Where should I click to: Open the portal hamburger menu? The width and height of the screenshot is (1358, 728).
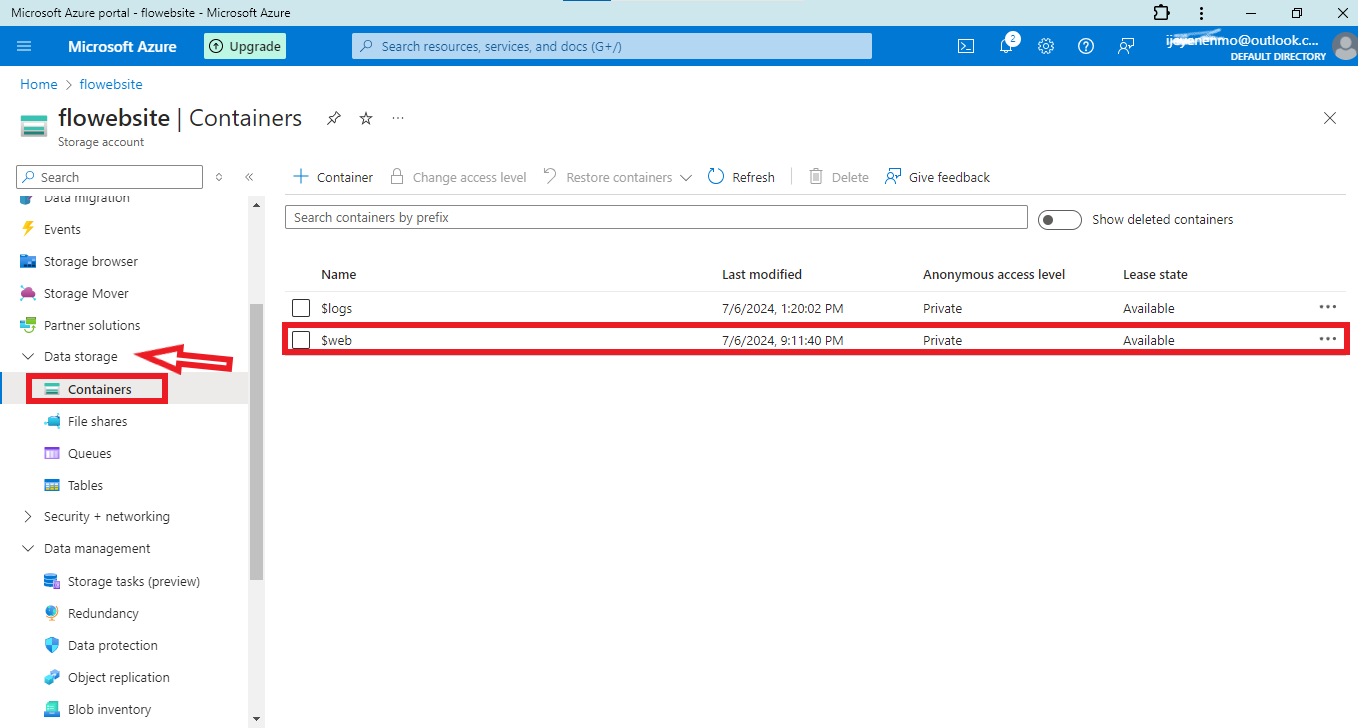tap(25, 46)
